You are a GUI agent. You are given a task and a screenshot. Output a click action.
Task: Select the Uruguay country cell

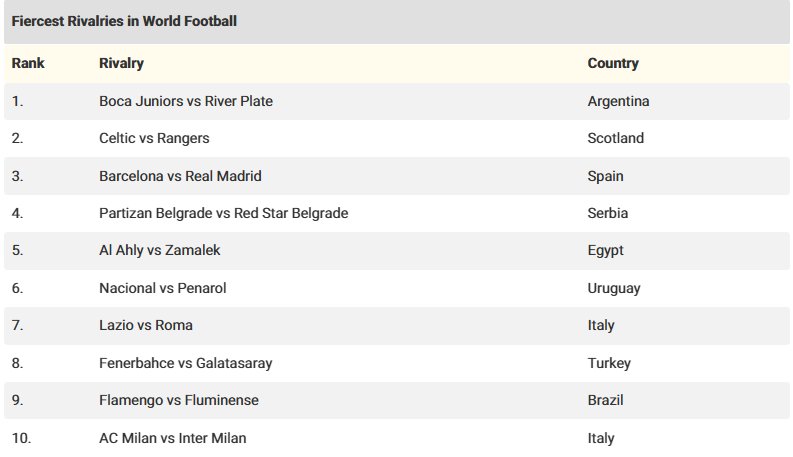point(613,288)
